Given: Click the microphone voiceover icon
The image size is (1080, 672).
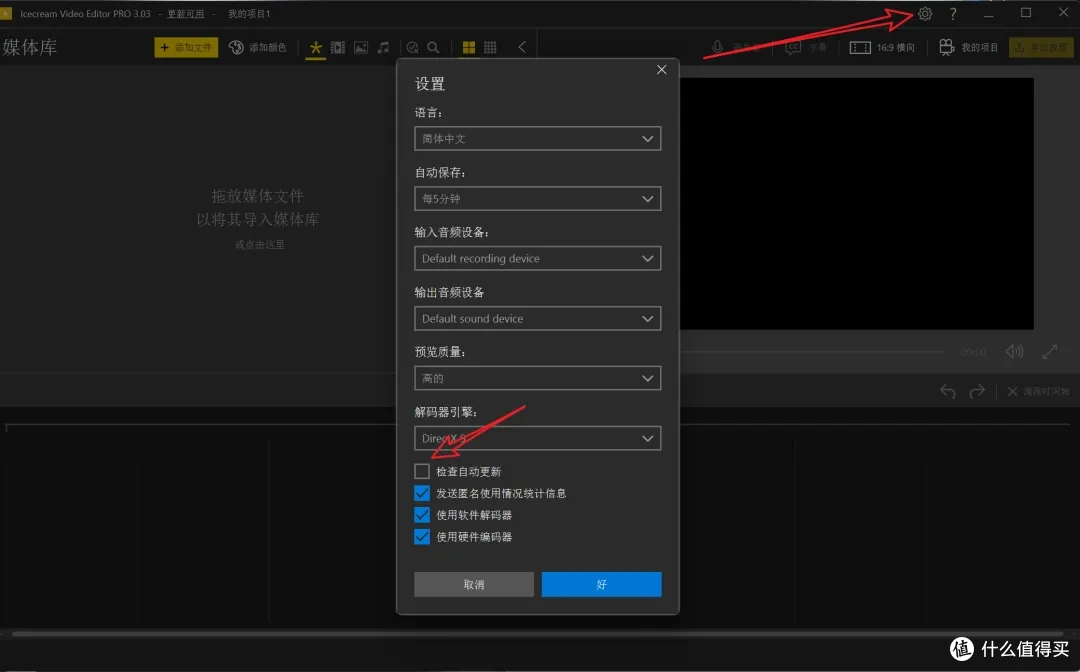Looking at the screenshot, I should point(717,48).
